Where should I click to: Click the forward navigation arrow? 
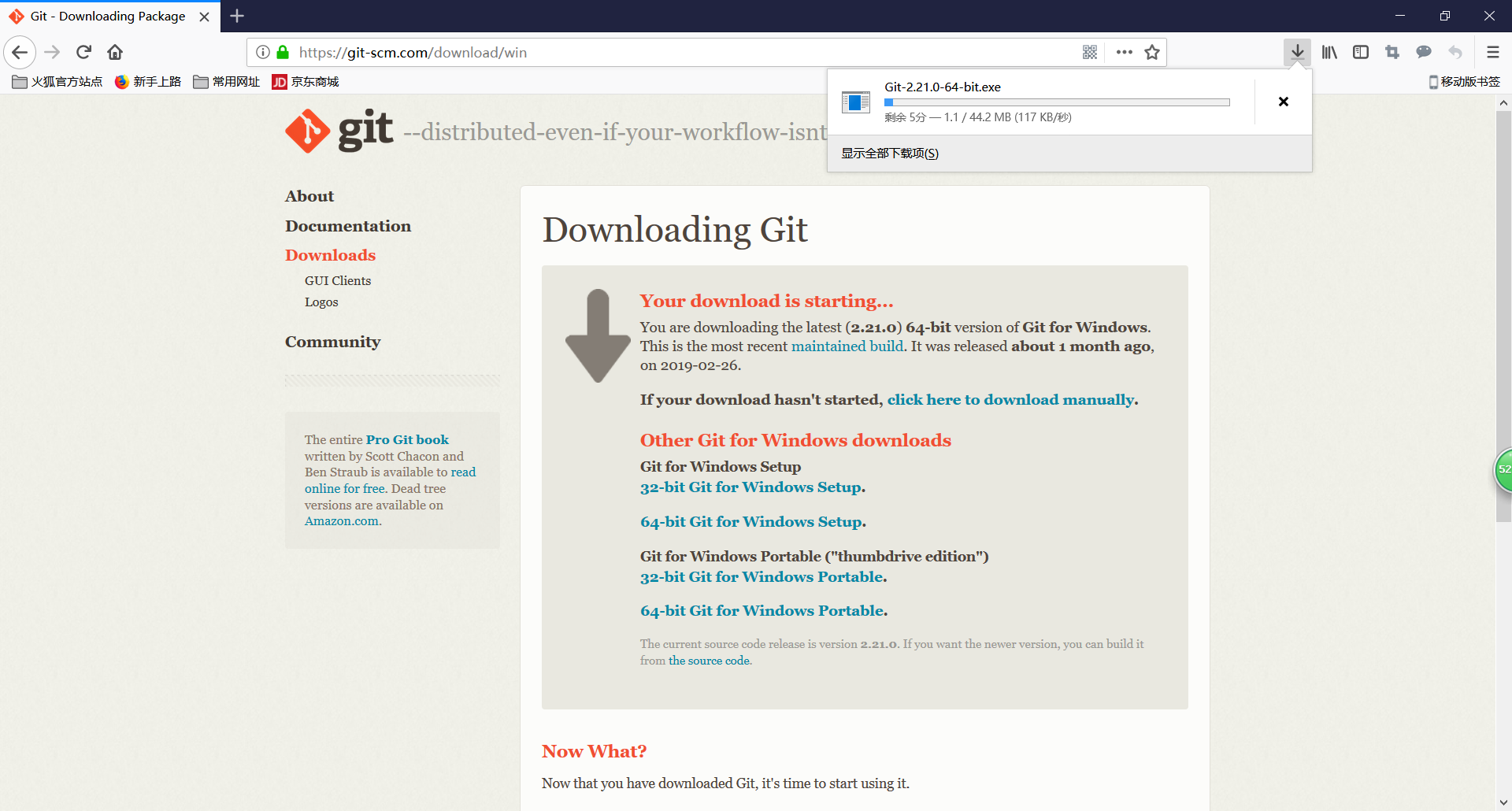pyautogui.click(x=52, y=53)
